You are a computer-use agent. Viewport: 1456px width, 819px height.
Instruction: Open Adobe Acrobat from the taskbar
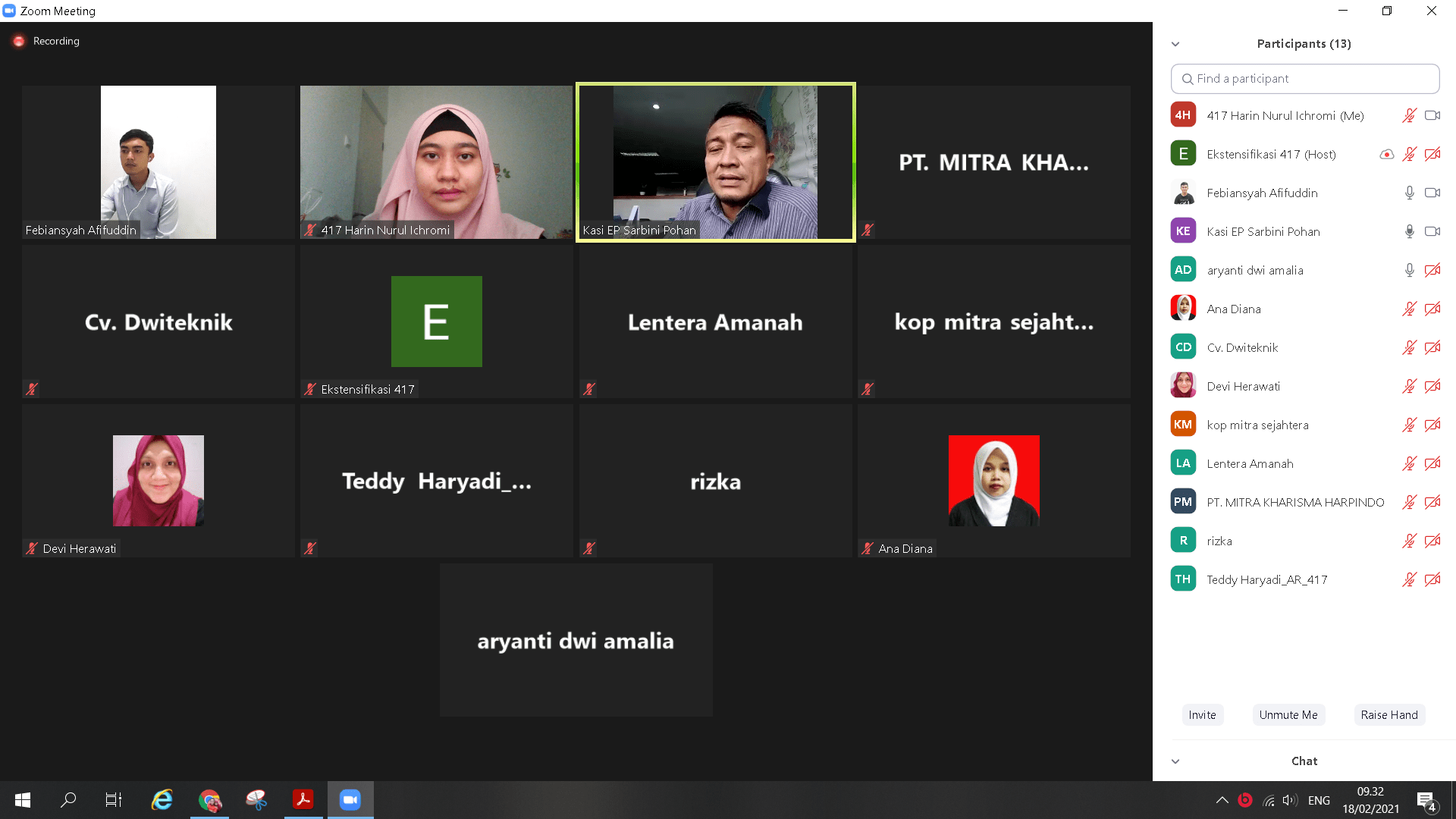click(303, 799)
